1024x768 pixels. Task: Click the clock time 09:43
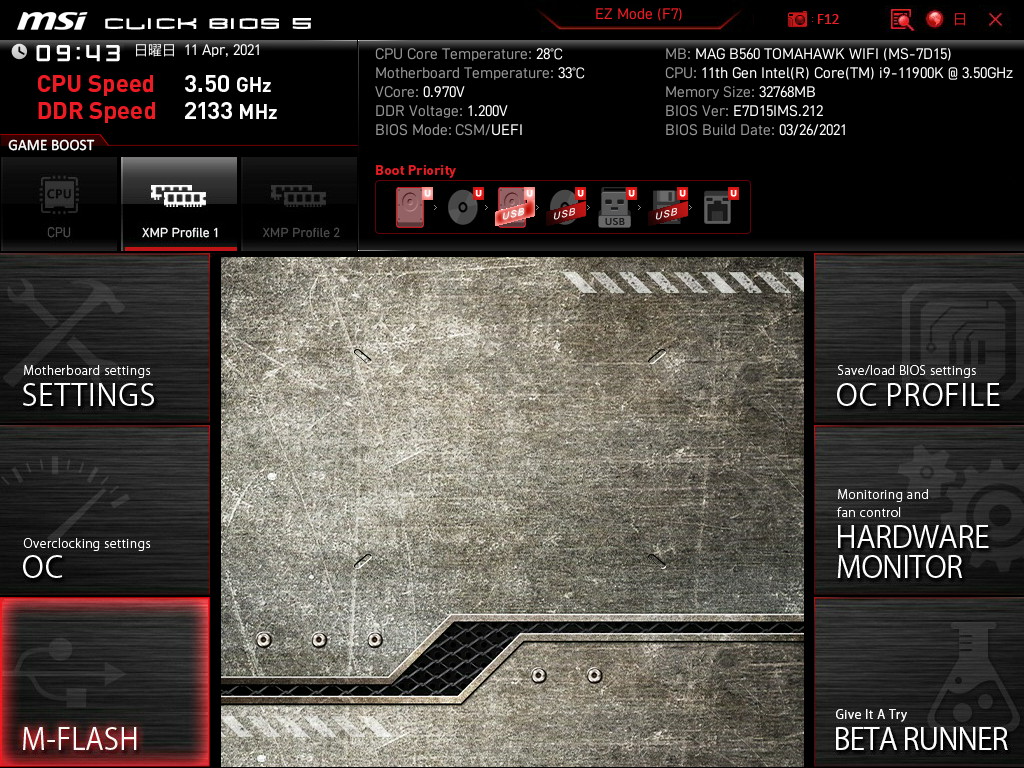78,53
